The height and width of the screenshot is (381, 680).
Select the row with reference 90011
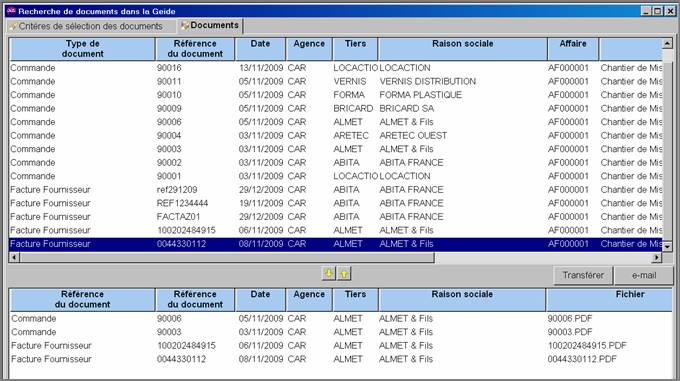336,81
